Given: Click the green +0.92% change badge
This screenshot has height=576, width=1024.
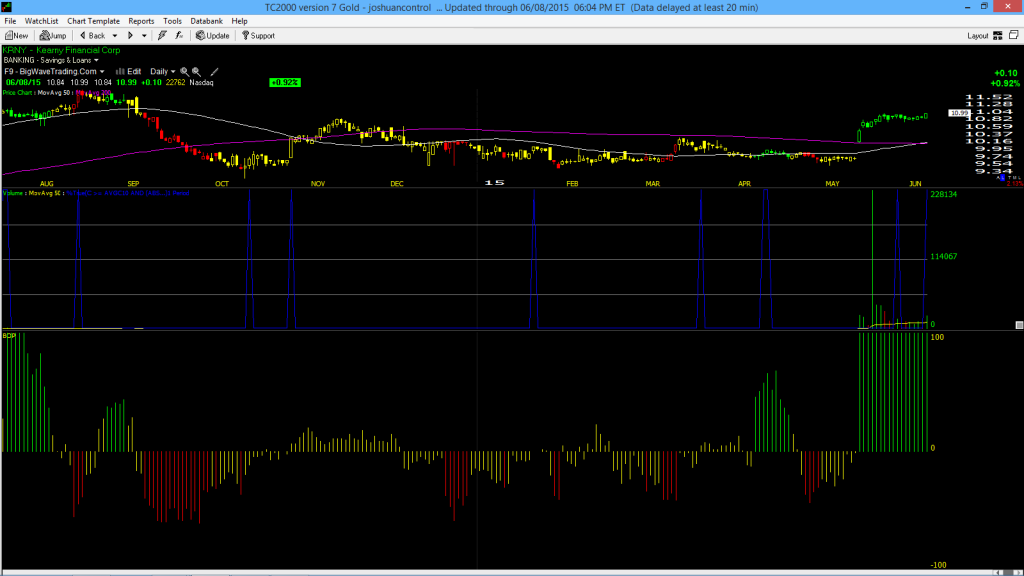Looking at the screenshot, I should coord(285,82).
